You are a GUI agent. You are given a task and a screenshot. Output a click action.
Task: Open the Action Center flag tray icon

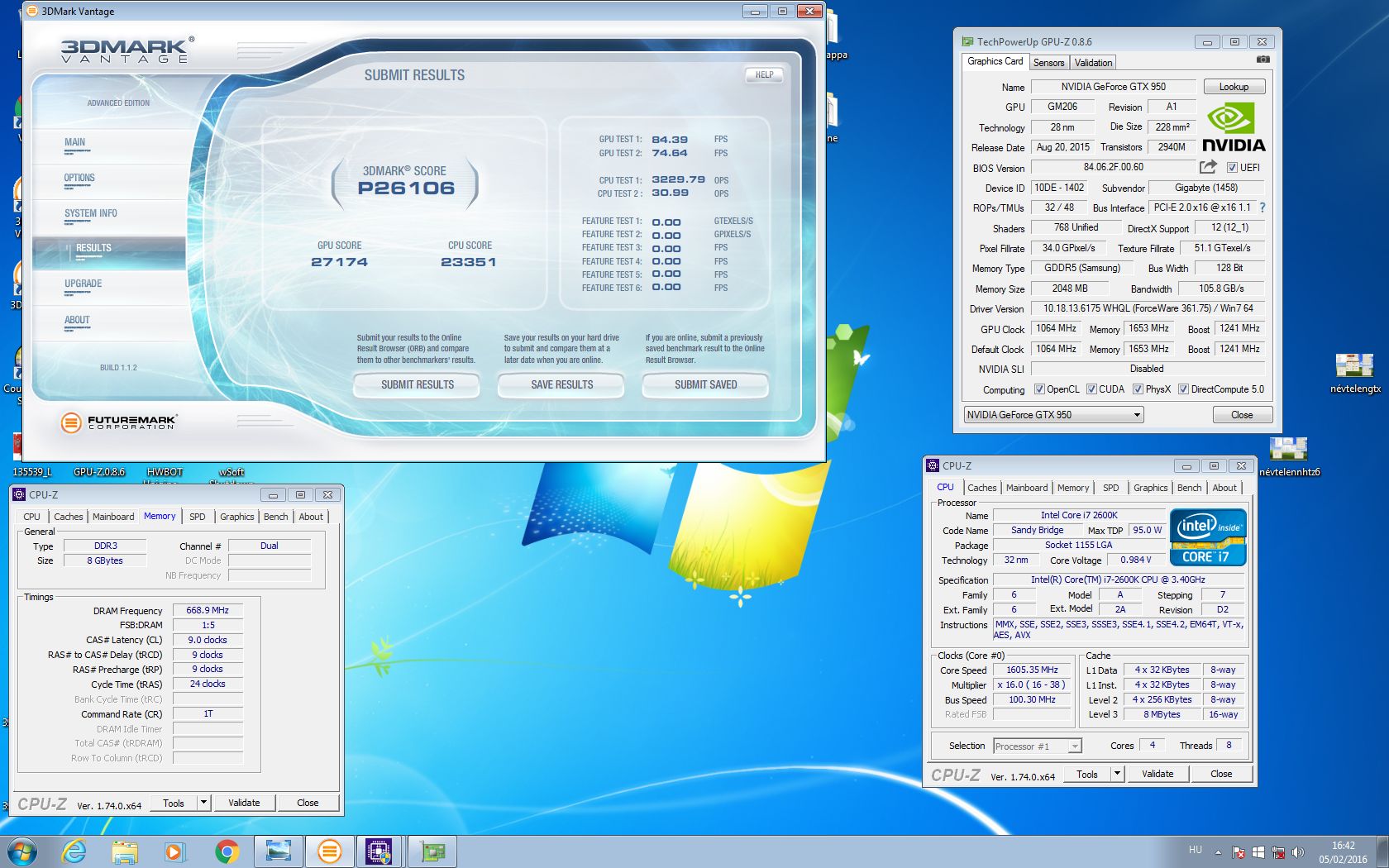point(1239,852)
